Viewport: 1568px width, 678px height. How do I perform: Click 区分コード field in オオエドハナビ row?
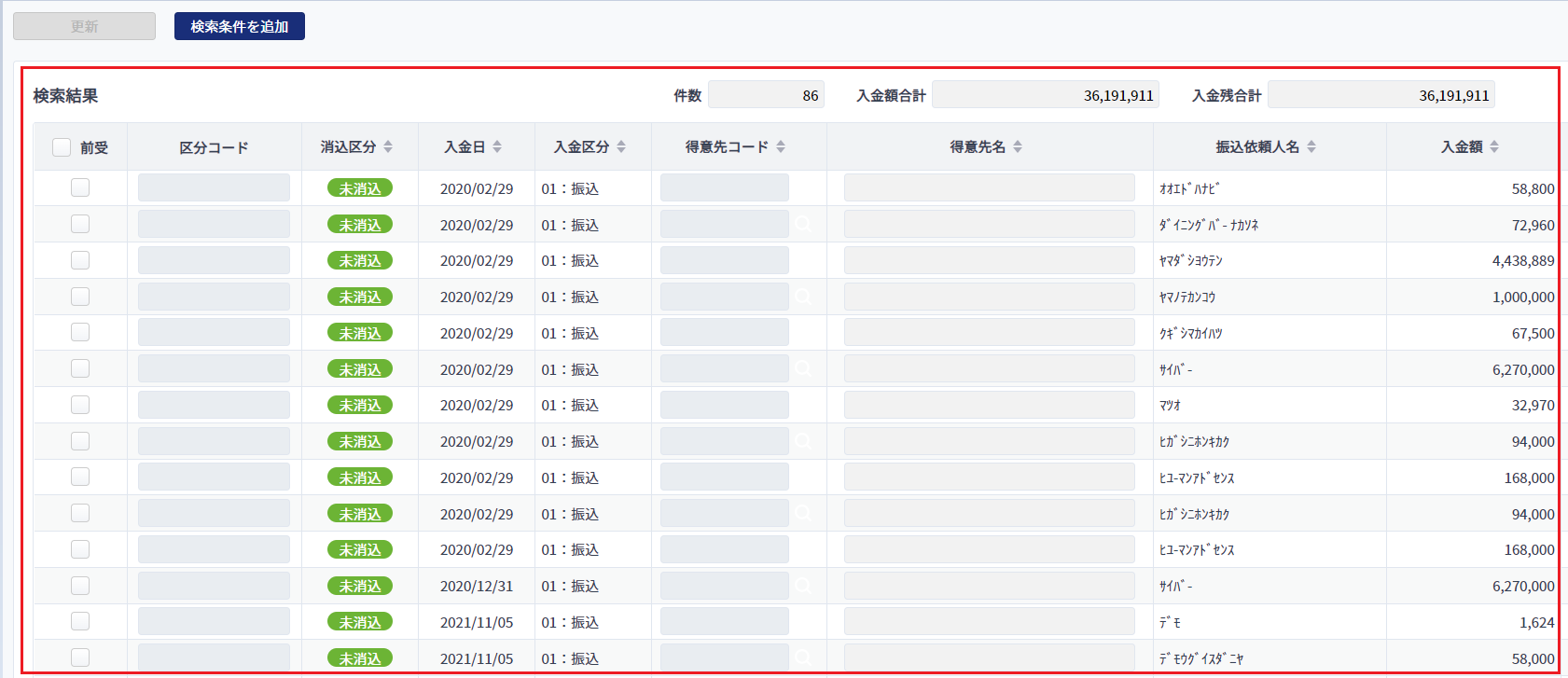pyautogui.click(x=214, y=187)
